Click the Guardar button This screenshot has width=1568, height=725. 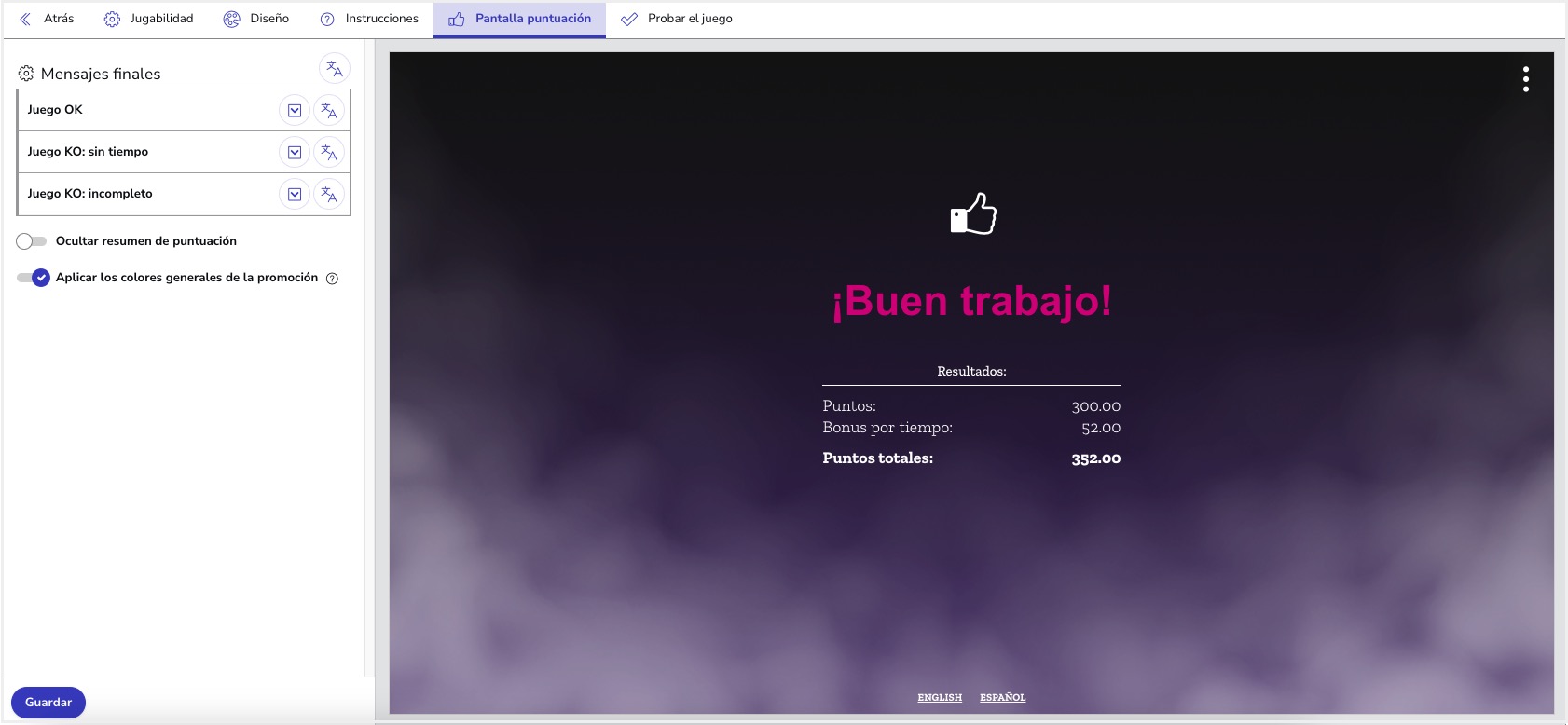(48, 703)
